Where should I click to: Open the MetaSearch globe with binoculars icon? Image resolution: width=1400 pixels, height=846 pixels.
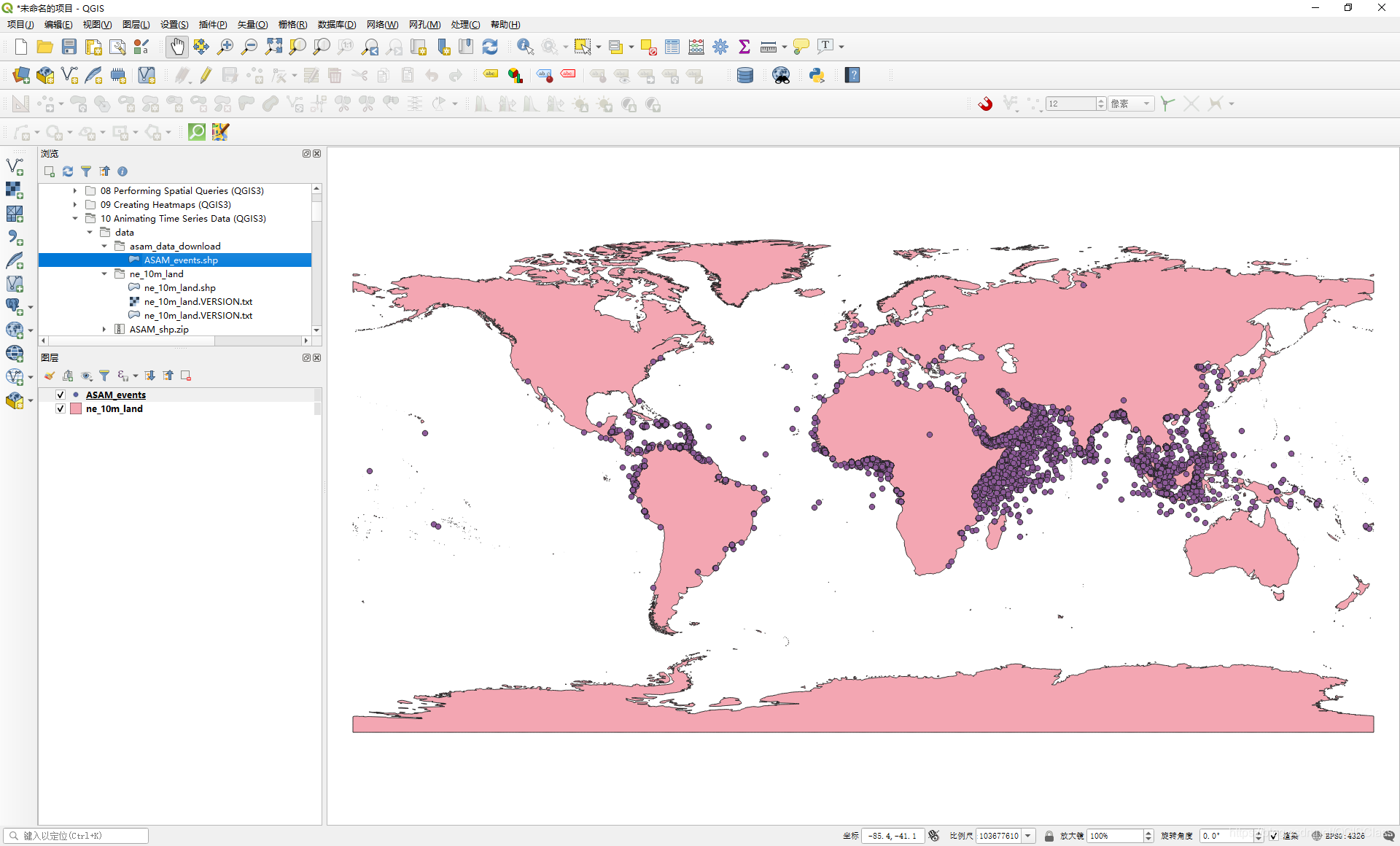click(x=781, y=75)
